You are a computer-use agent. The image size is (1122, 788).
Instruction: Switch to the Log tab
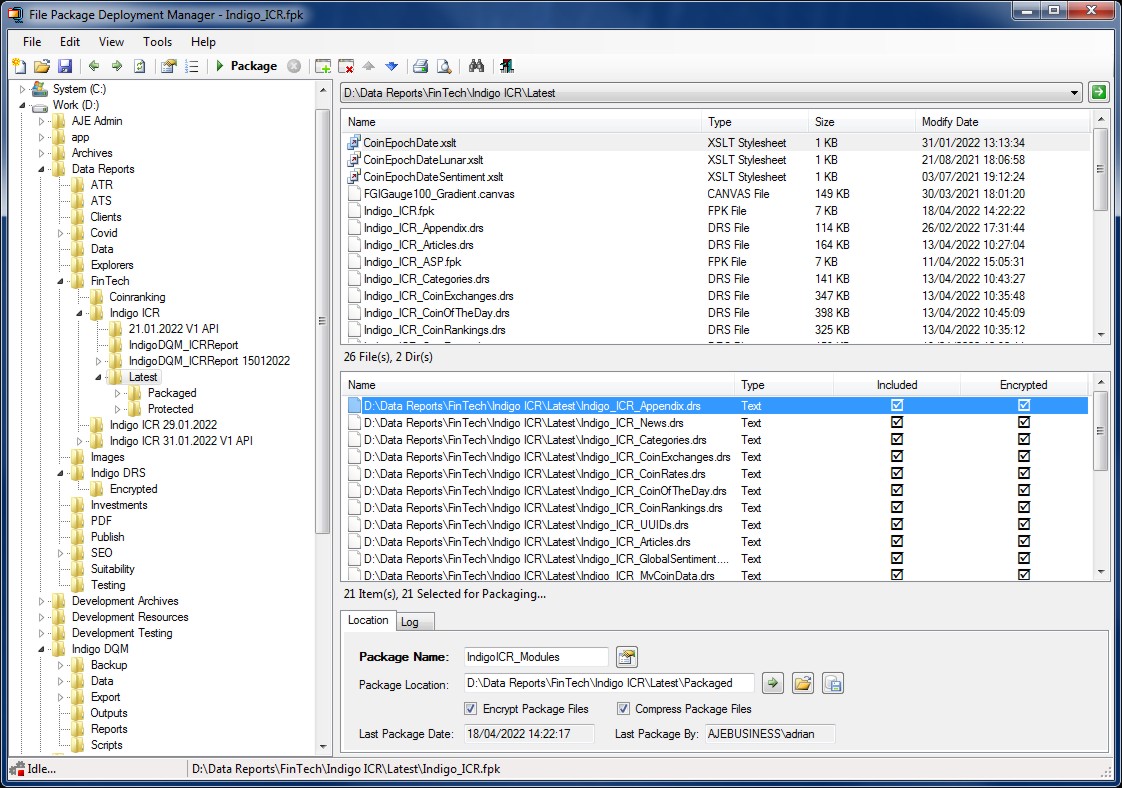[x=410, y=622]
